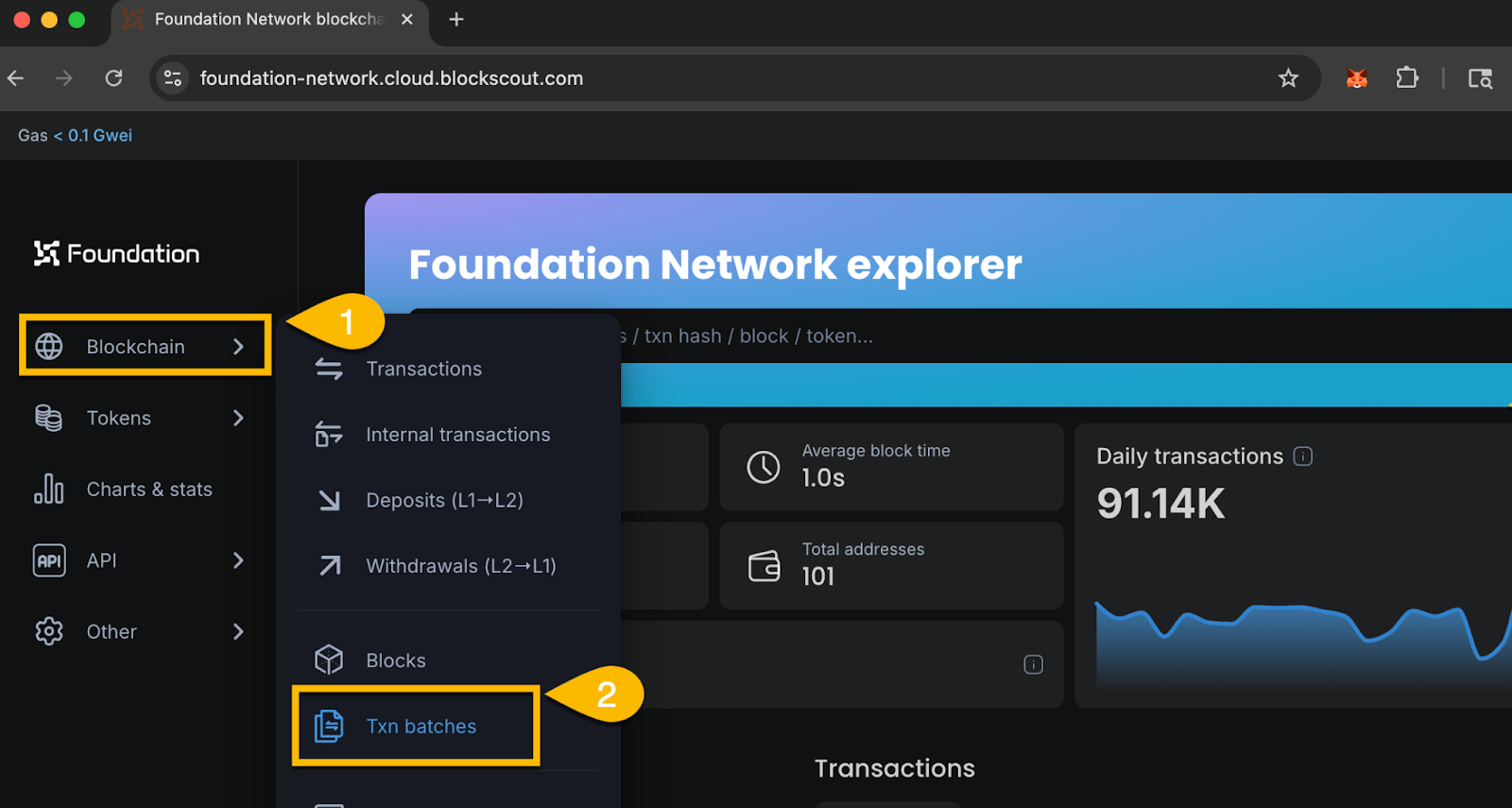The height and width of the screenshot is (808, 1512).
Task: Open the Charts & stats page
Action: pos(149,490)
